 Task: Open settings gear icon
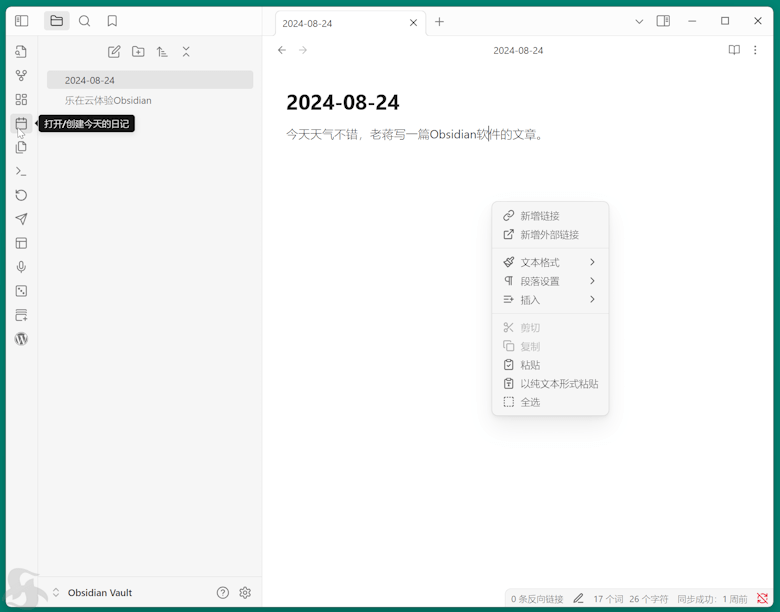(245, 593)
